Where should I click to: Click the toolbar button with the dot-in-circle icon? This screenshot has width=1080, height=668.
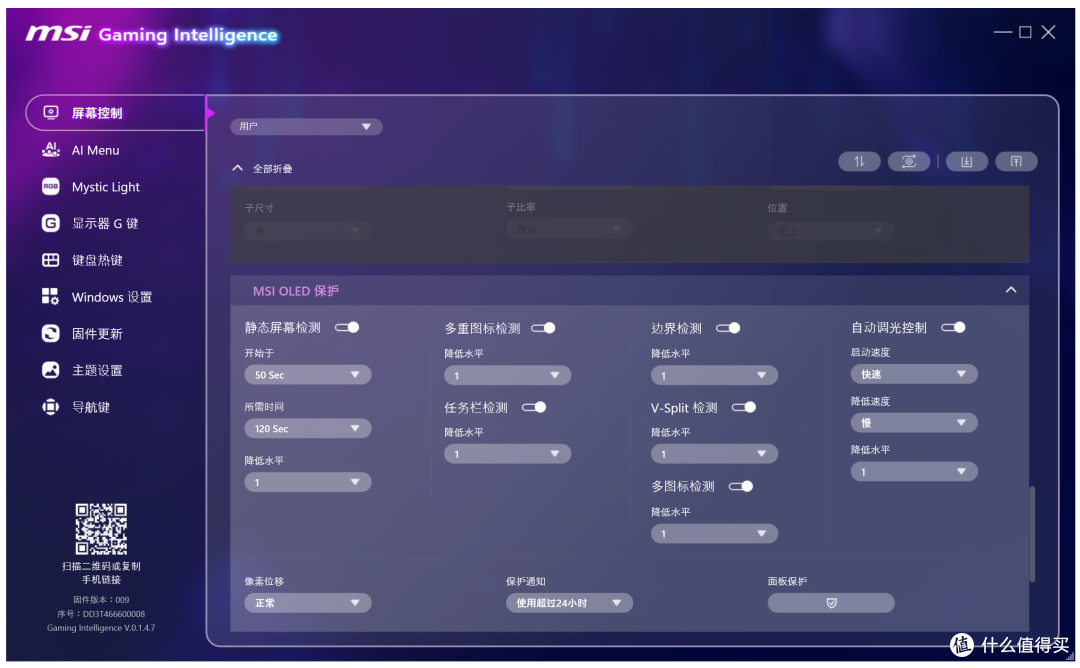[908, 161]
